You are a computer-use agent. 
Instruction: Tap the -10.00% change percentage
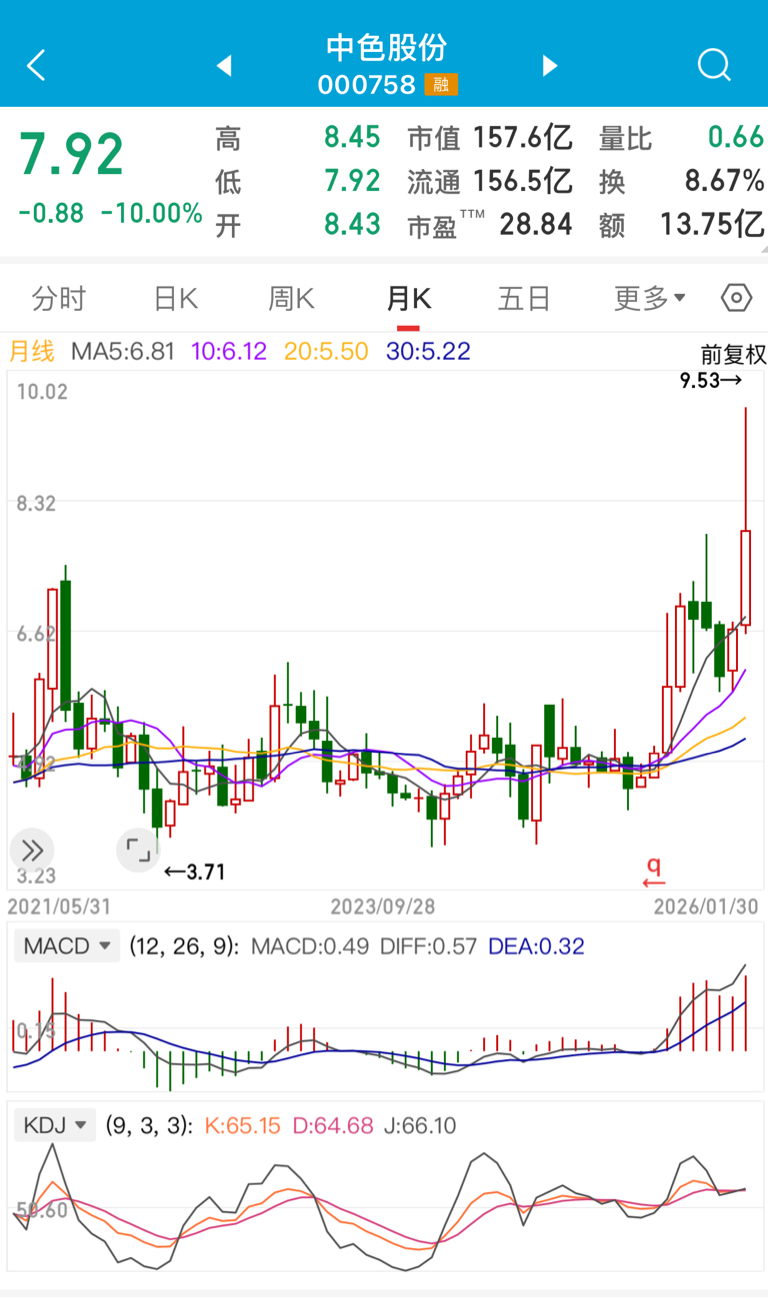click(151, 213)
